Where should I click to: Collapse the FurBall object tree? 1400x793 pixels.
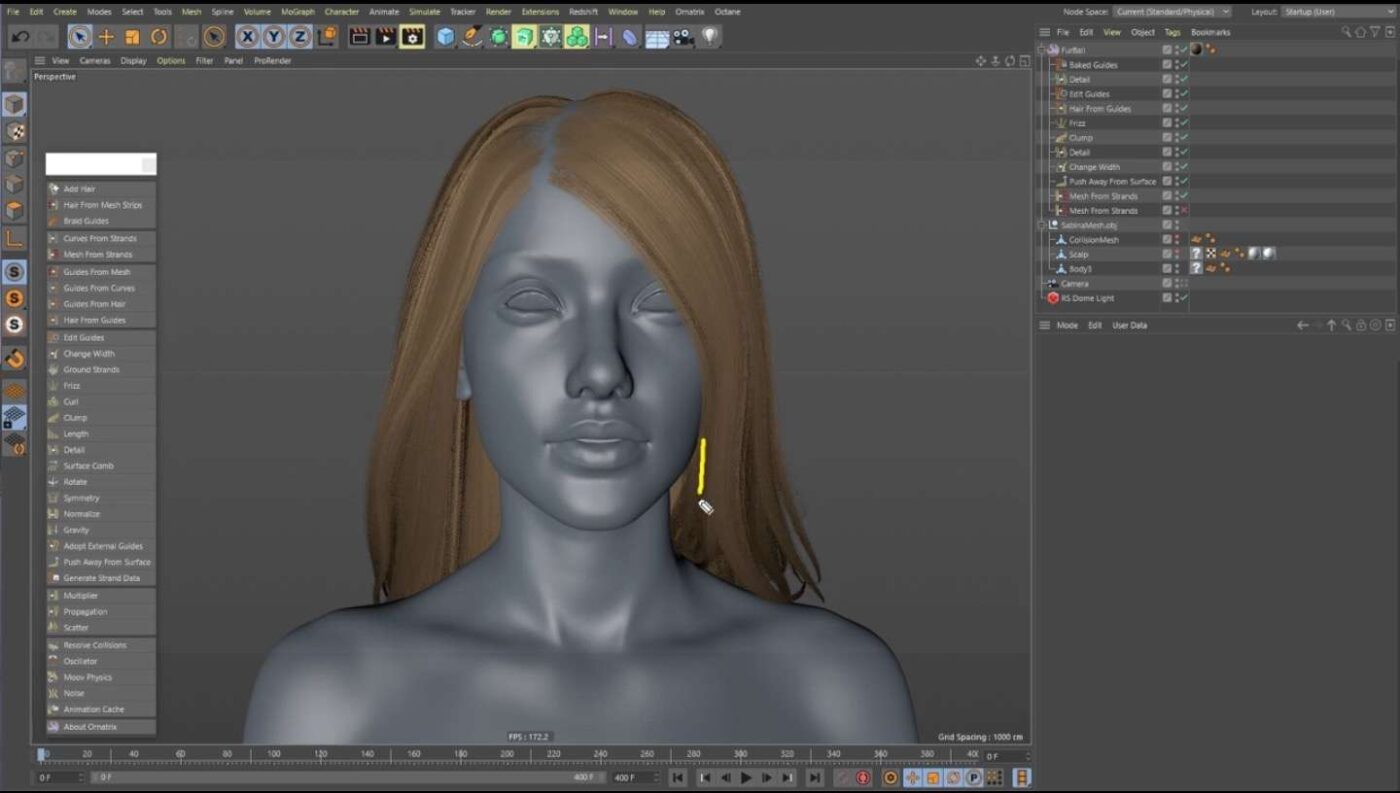(1042, 50)
